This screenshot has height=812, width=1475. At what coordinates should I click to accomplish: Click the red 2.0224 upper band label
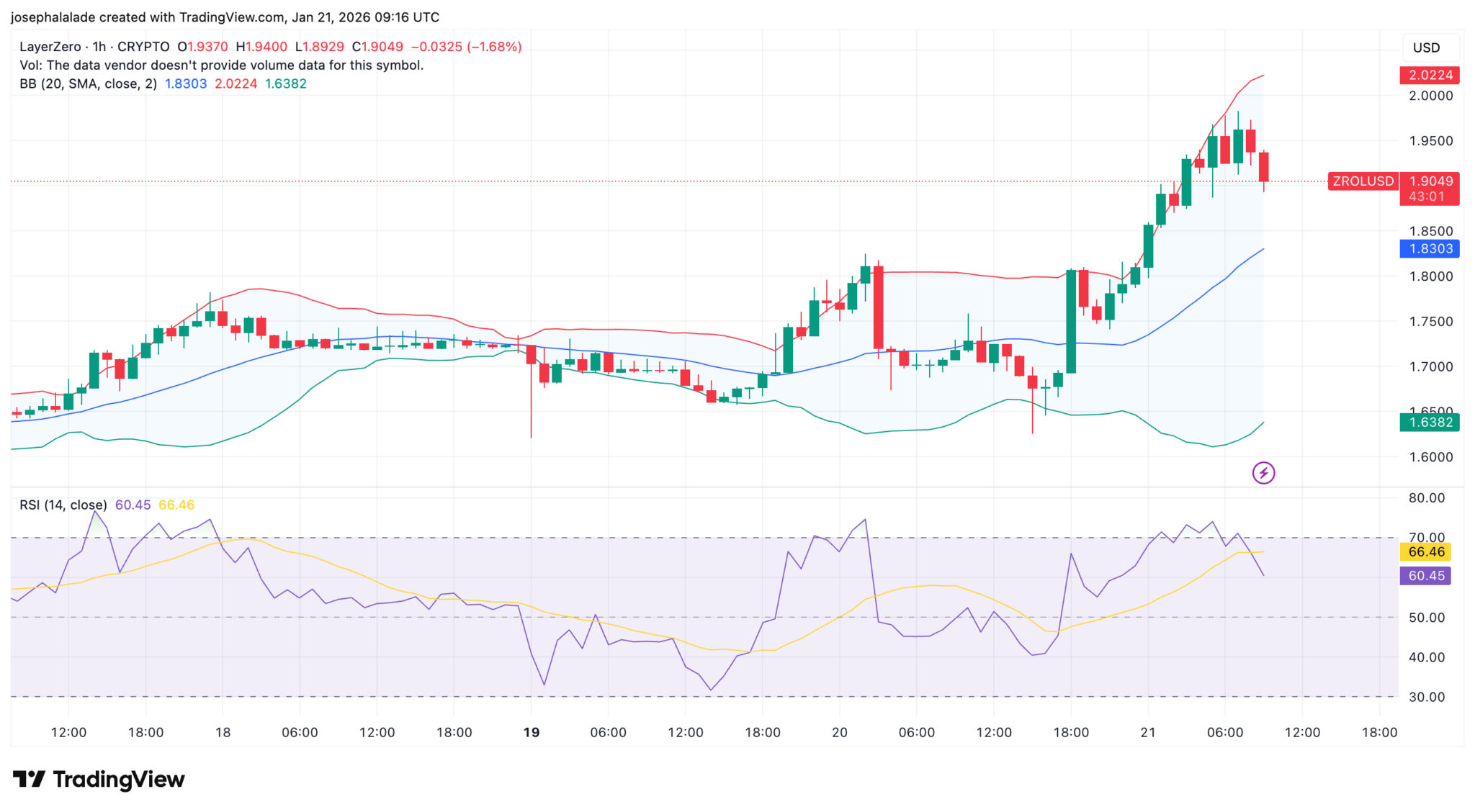1430,76
